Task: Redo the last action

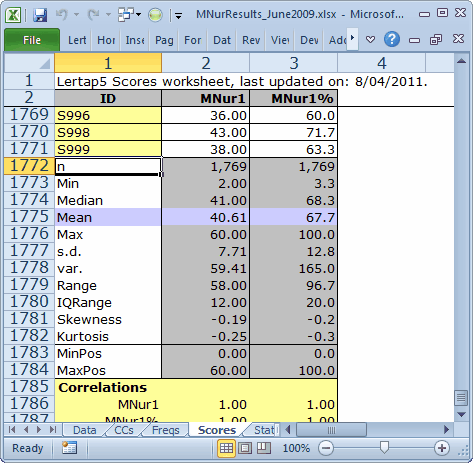Action: pyautogui.click(x=94, y=15)
